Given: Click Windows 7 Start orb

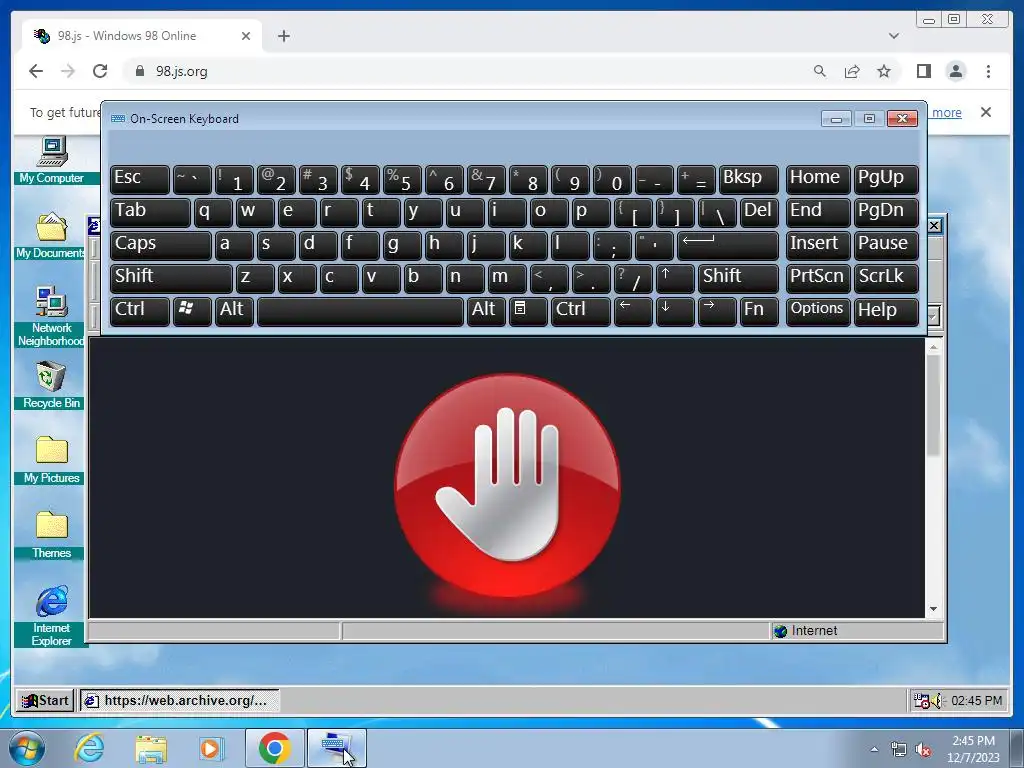Looking at the screenshot, I should 27,748.
